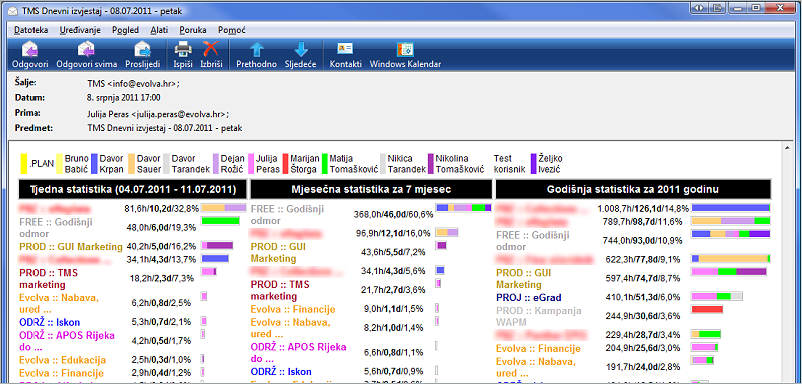Screen dimensions: 802x384
Task: Go to Sljedeće (next) message
Action: 301,49
